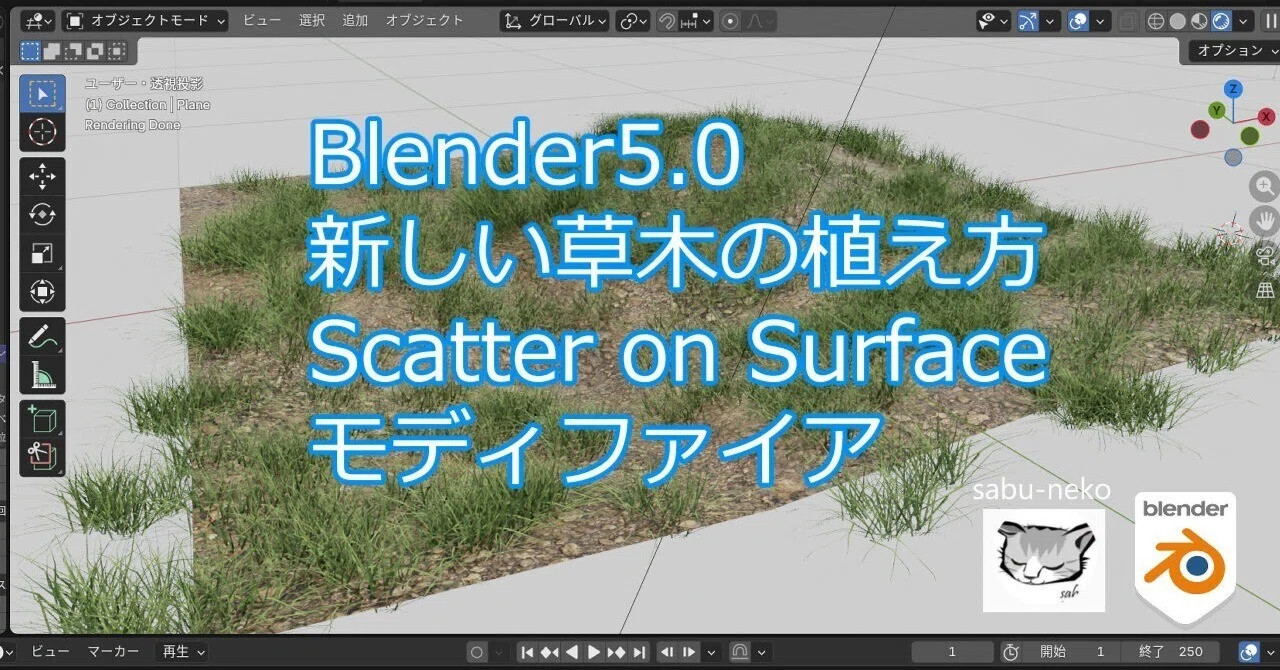The width and height of the screenshot is (1280, 670).
Task: Click the zoom magnifier in viewport navigation
Action: (x=1266, y=186)
